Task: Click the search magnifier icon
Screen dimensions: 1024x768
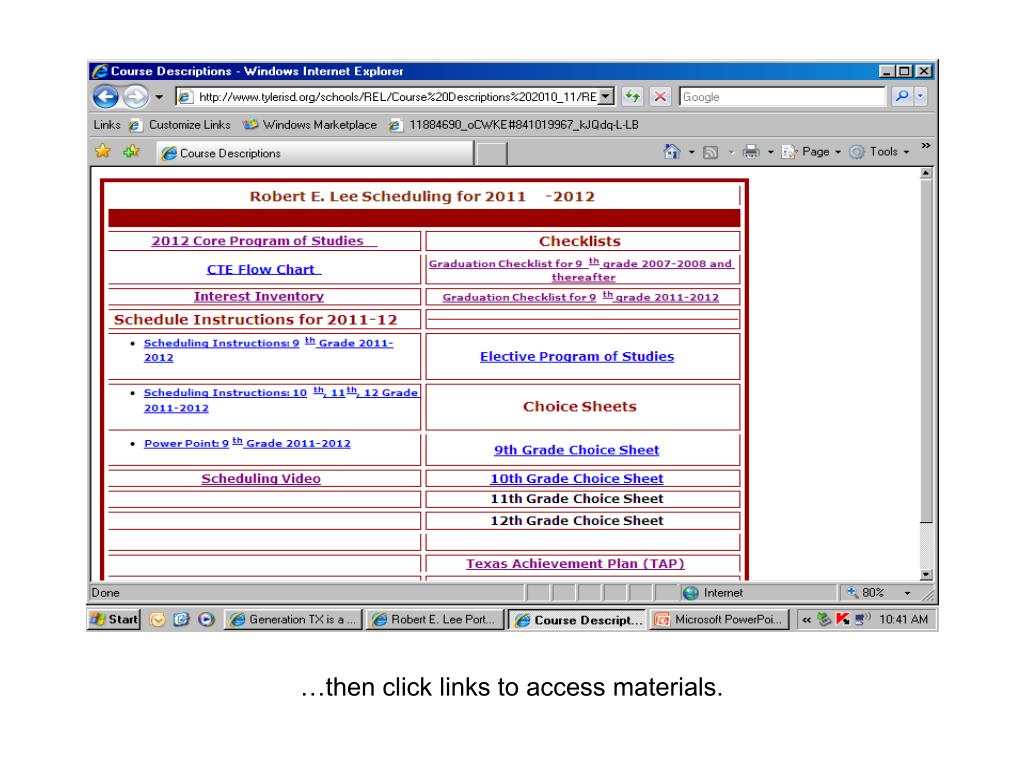Action: (x=902, y=97)
